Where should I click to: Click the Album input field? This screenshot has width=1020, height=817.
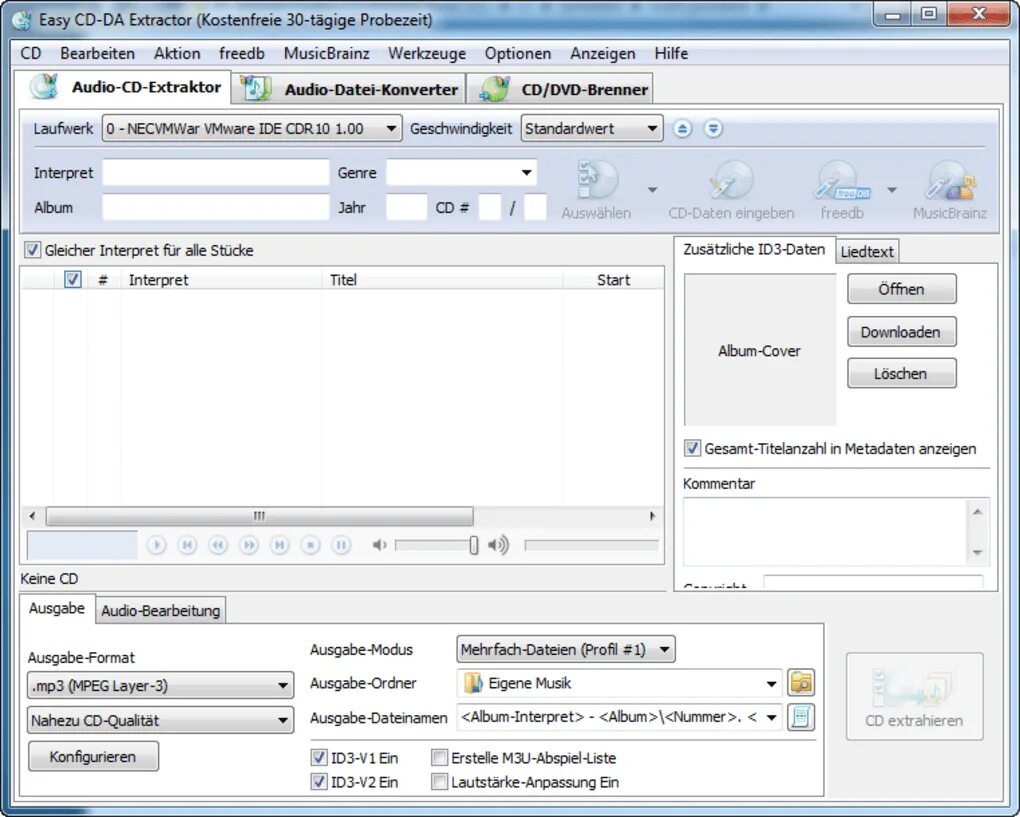click(215, 208)
